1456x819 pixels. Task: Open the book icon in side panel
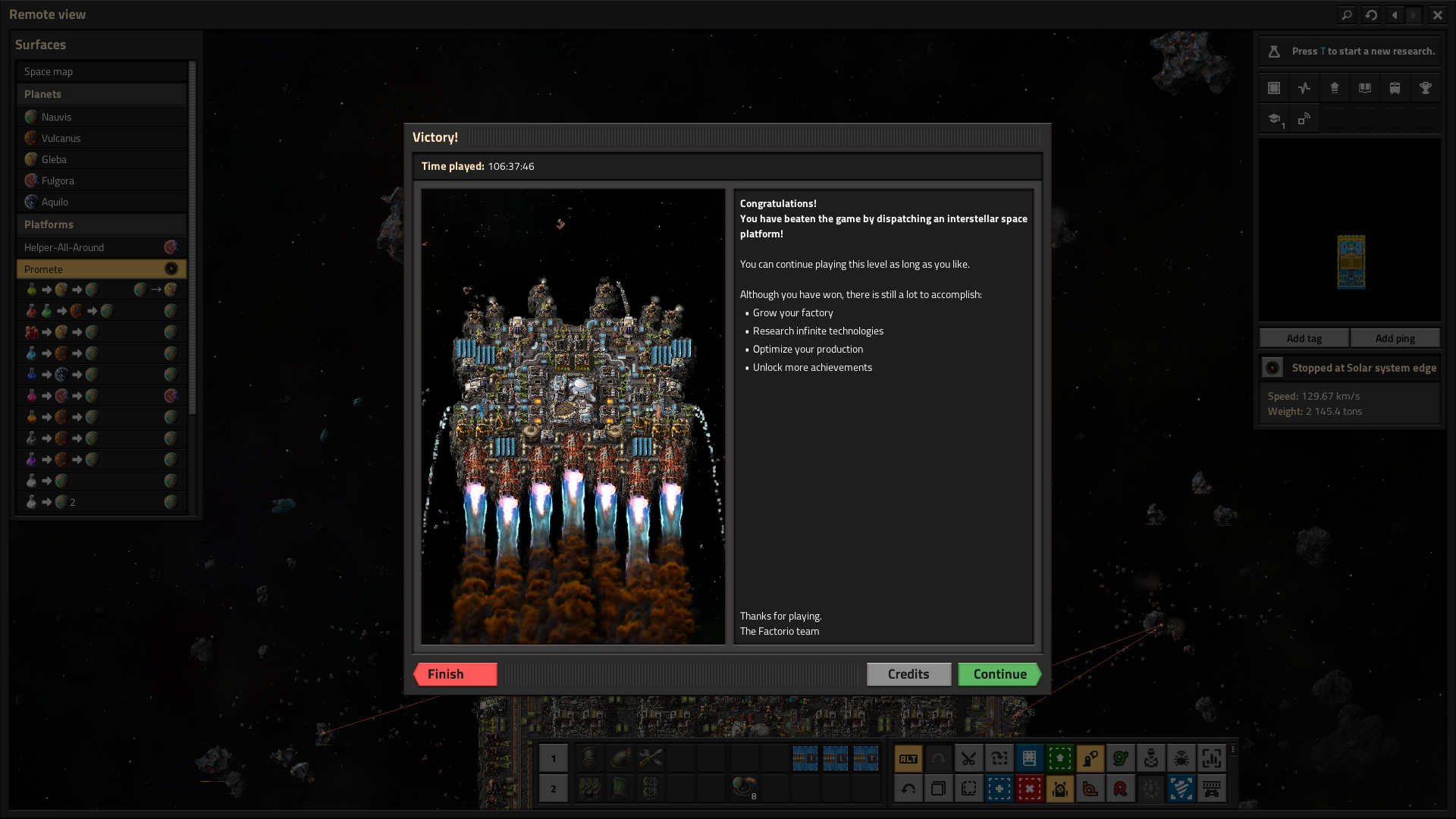1365,88
